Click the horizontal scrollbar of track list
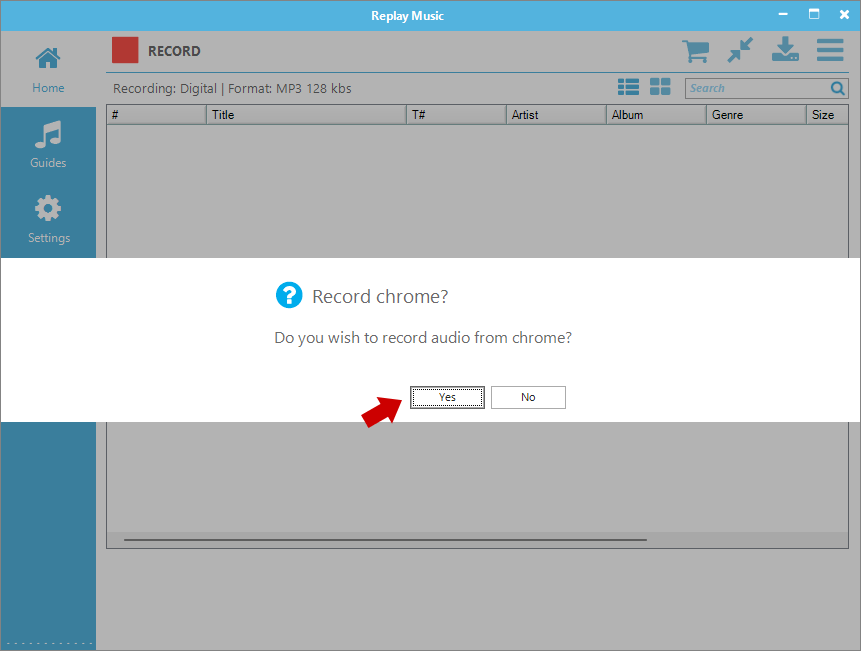 tap(385, 540)
